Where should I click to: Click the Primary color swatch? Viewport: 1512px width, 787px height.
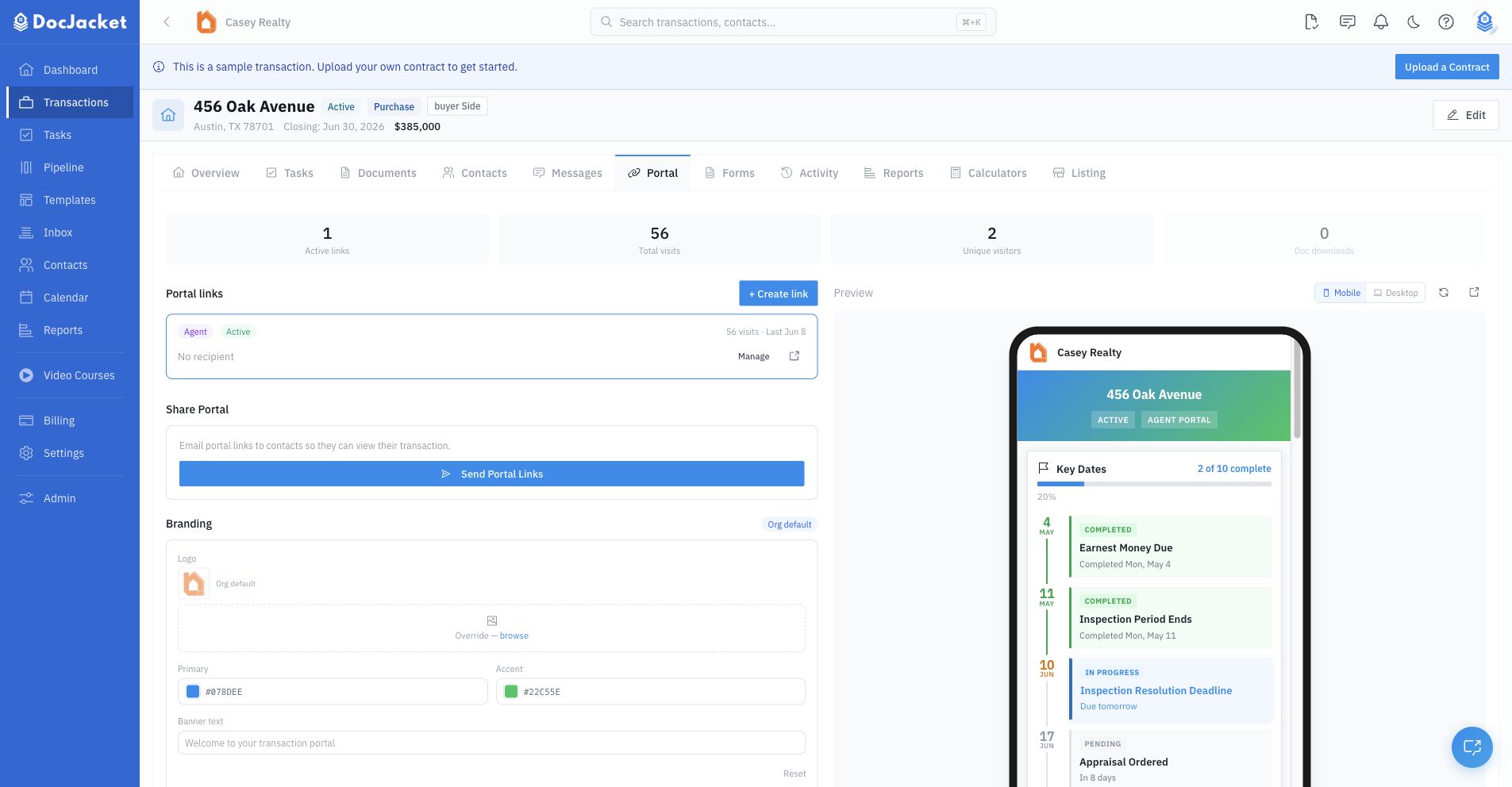[x=193, y=692]
